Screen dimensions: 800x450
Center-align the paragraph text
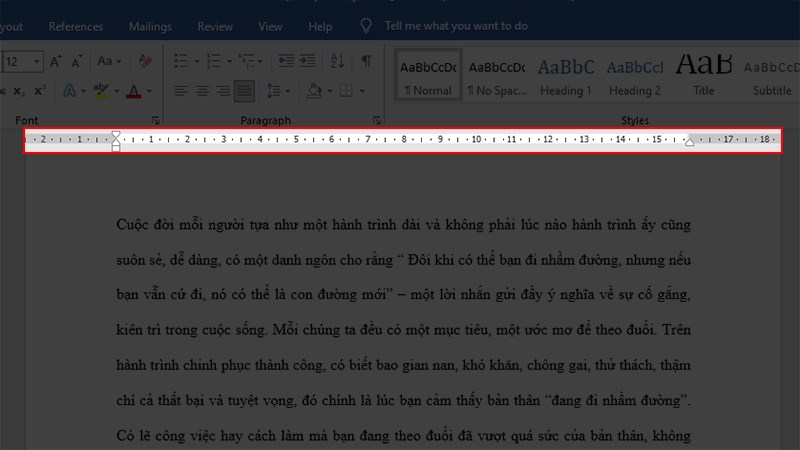tap(202, 91)
